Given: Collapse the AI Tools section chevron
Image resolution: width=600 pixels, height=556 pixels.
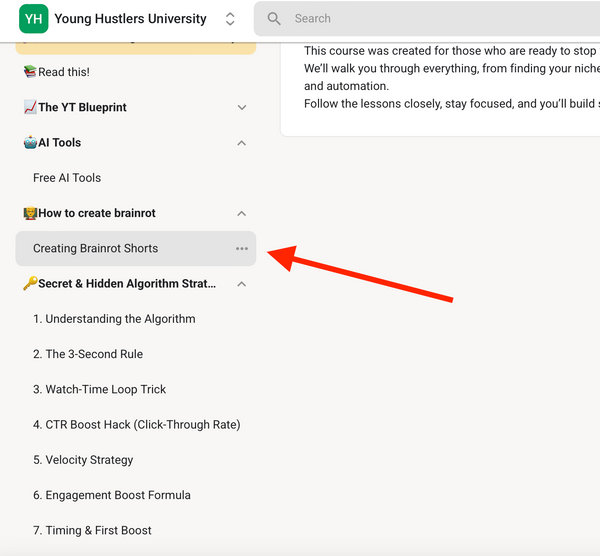Looking at the screenshot, I should tap(241, 143).
